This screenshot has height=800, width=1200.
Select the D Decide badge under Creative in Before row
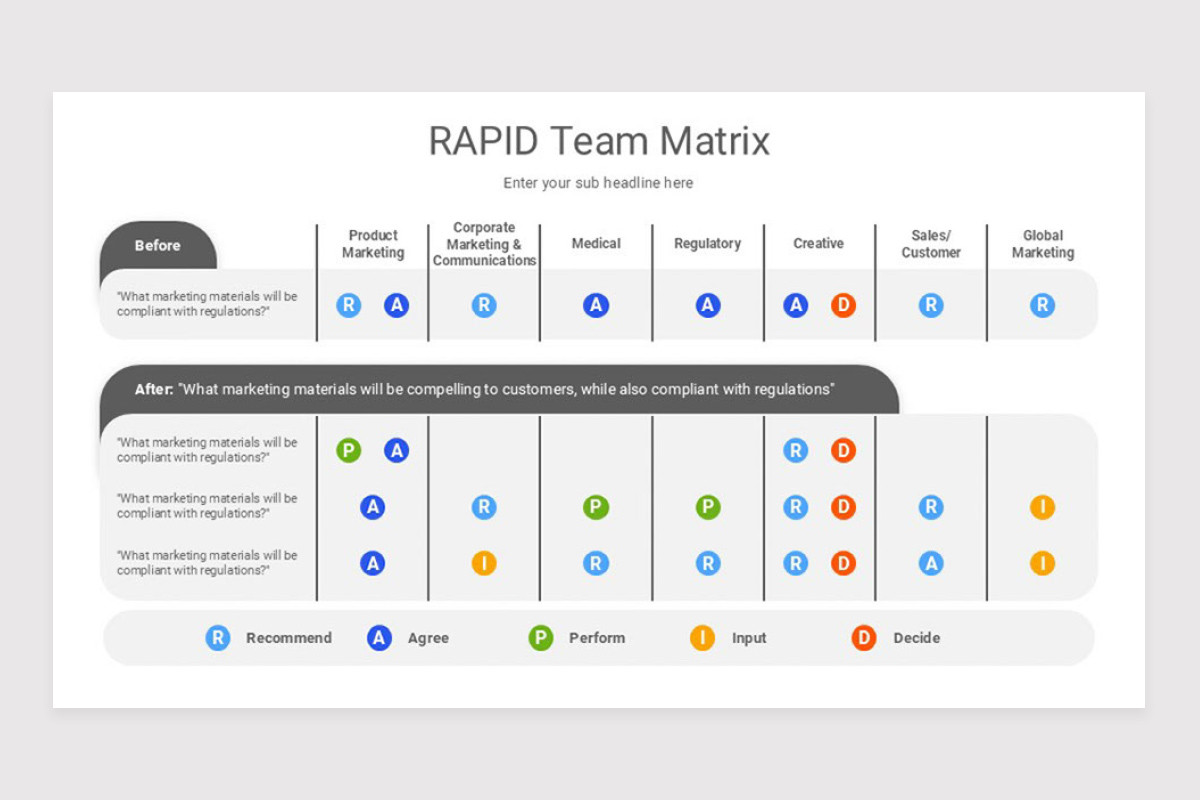[843, 305]
